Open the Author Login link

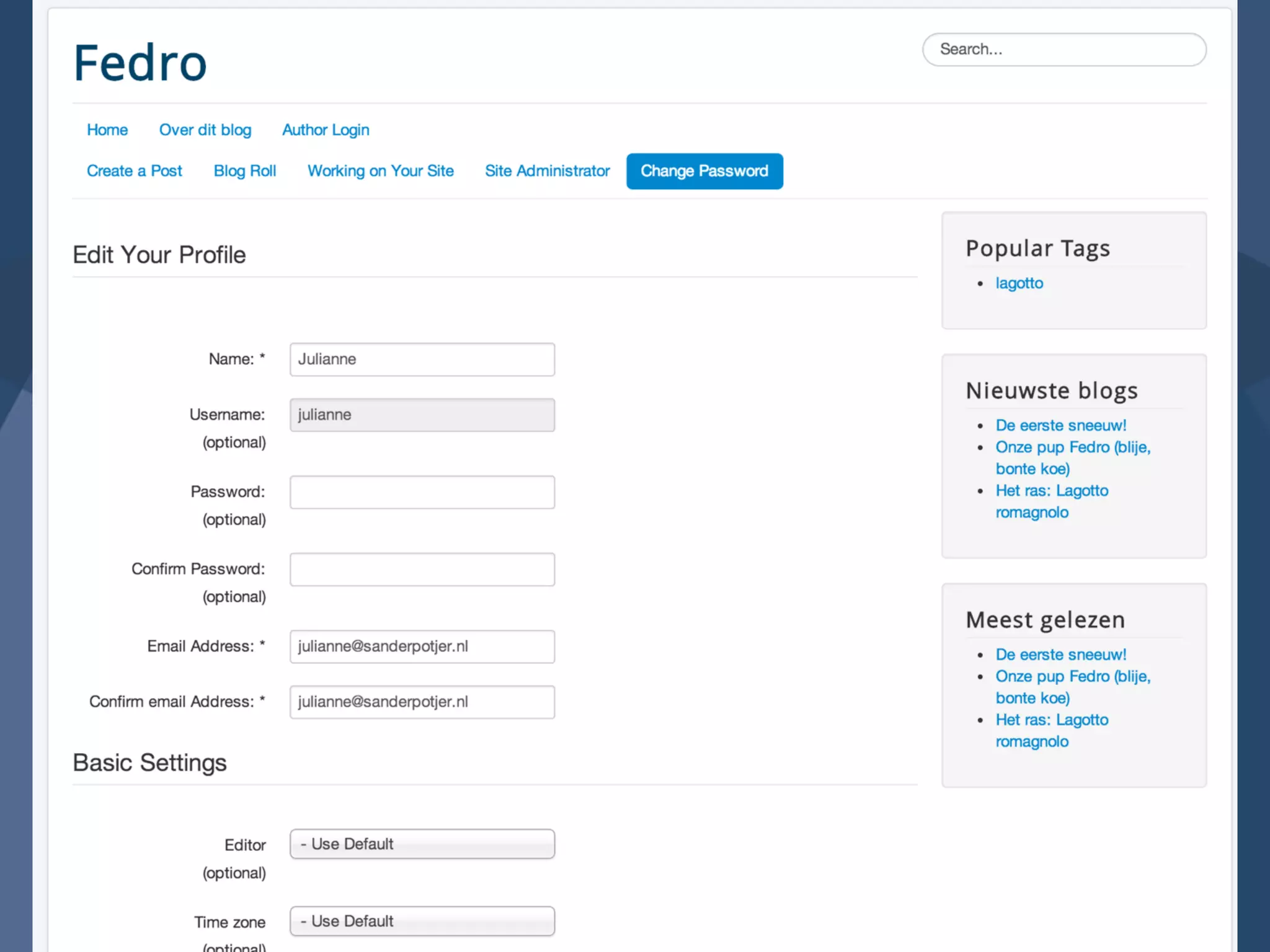326,130
